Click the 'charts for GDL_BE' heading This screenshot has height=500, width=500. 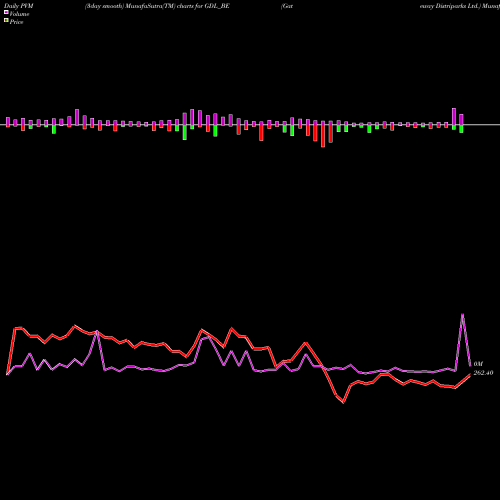[x=203, y=6]
